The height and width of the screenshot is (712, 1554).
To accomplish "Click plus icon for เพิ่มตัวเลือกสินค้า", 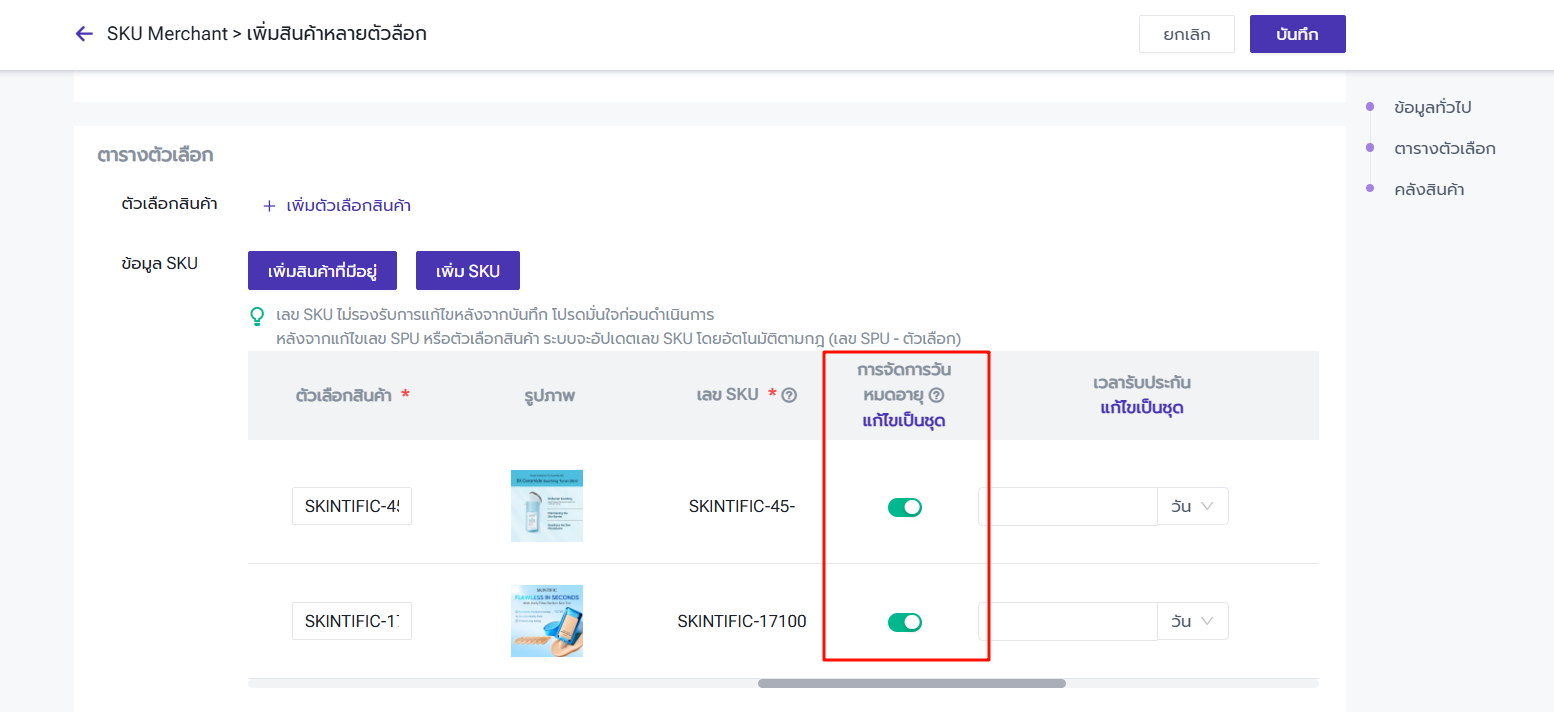I will (x=268, y=206).
